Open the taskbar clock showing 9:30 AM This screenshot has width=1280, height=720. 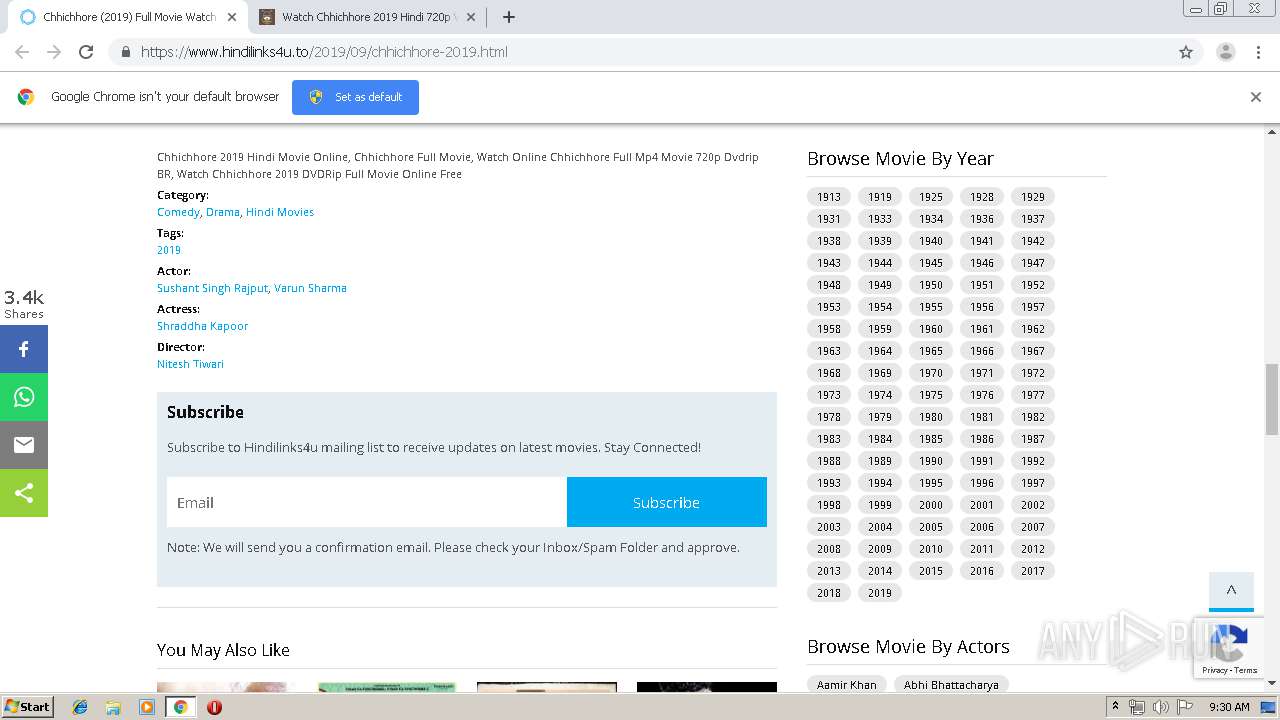tap(1229, 707)
